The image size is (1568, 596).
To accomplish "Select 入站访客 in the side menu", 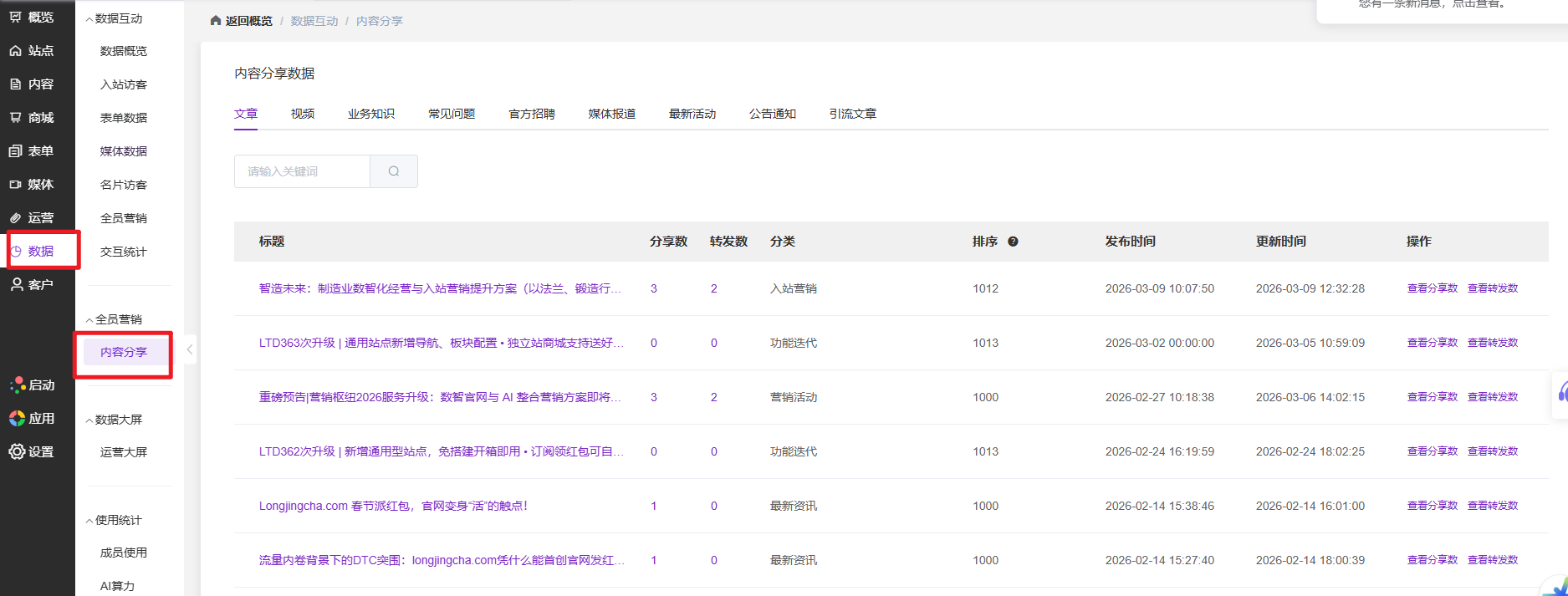I will tap(124, 84).
